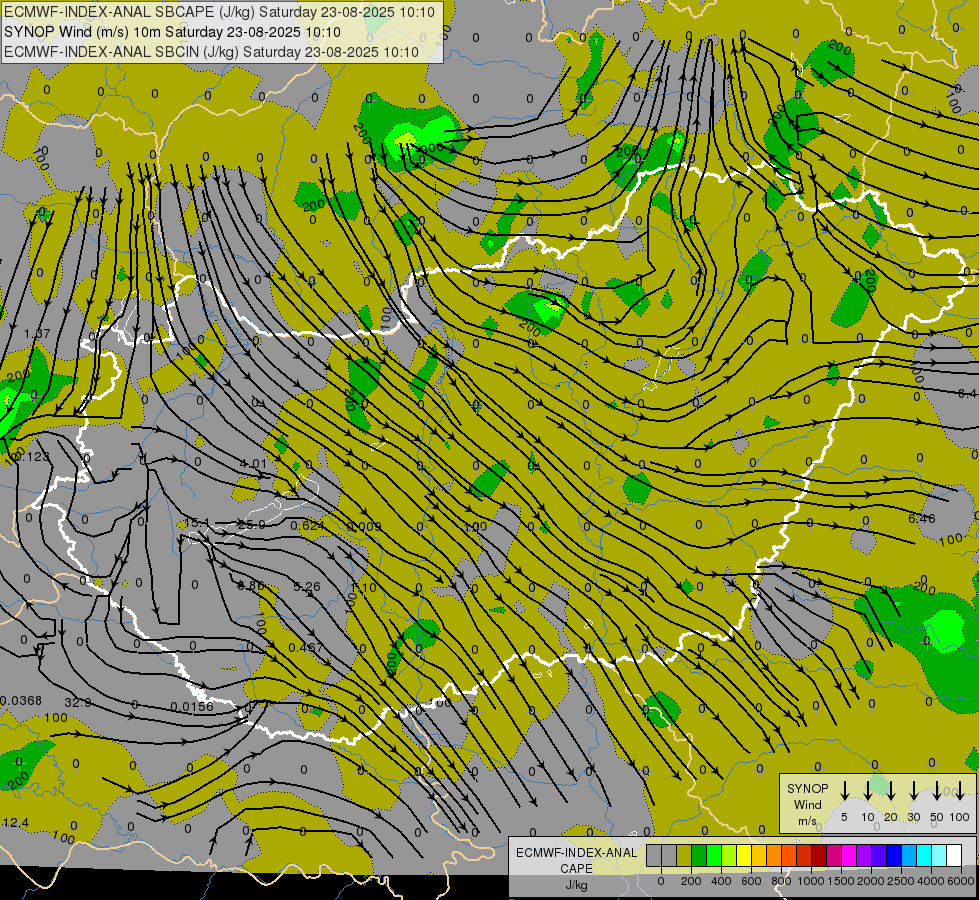Click the SYNOP Wind 10m title line

[172, 32]
